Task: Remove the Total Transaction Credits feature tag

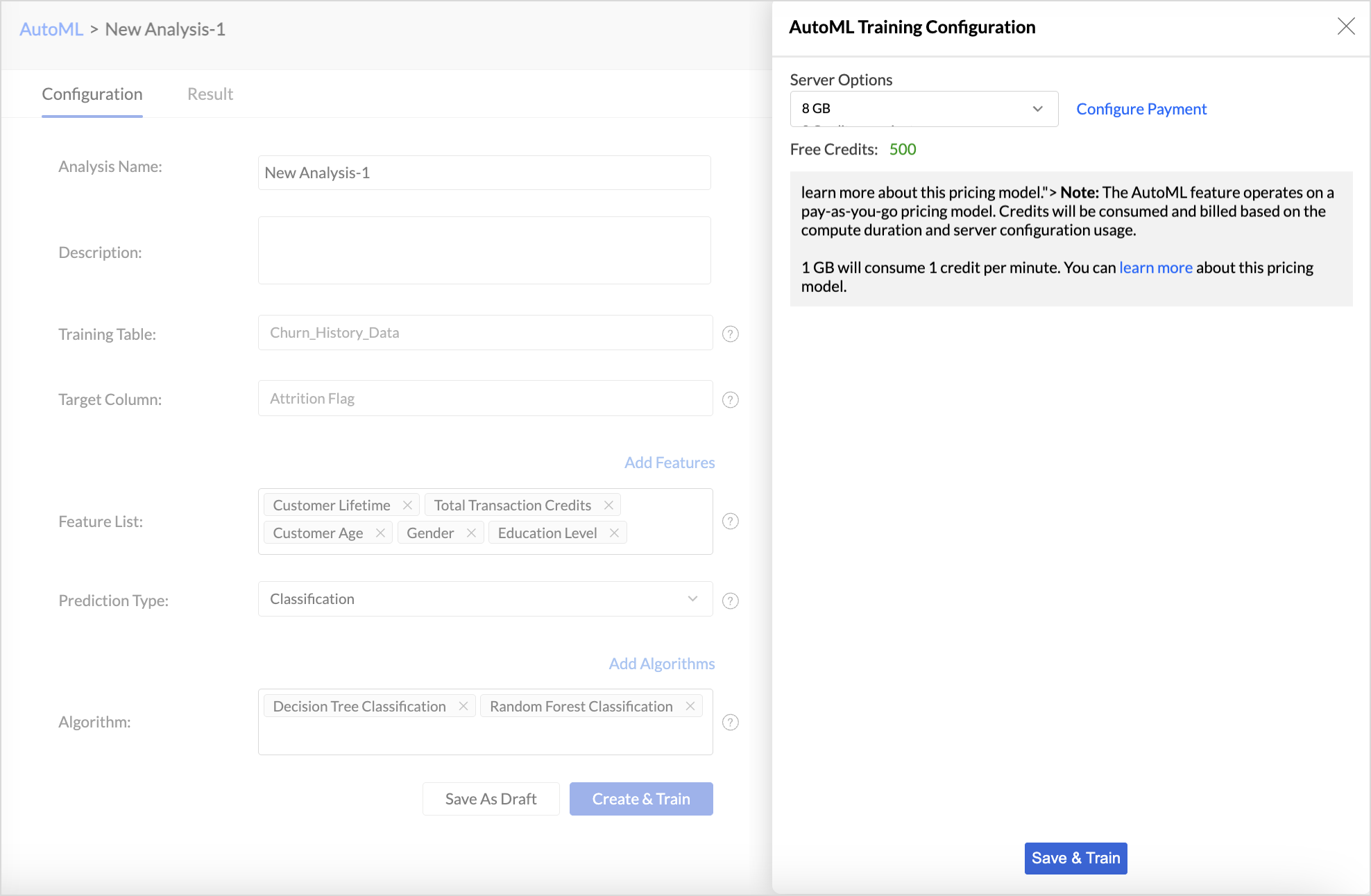Action: coord(608,505)
